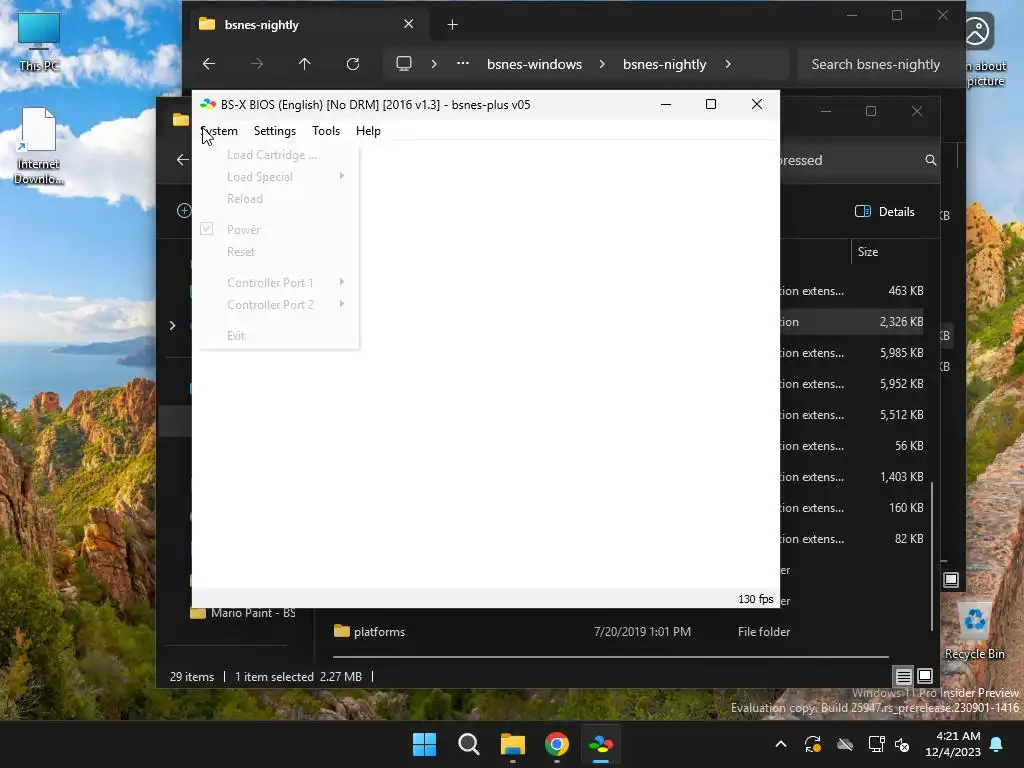1024x768 pixels.
Task: Go up one folder in bsnes-nightly window
Action: pos(304,64)
